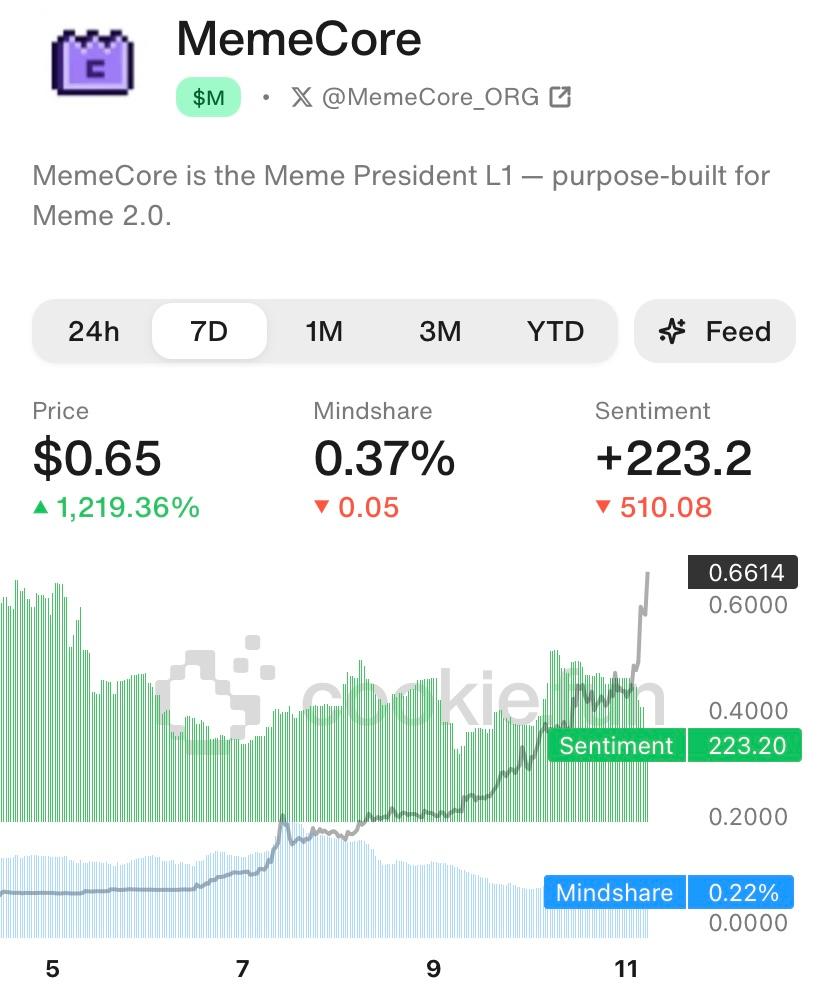Select the 7D timeframe tab
828x998 pixels.
pos(209,331)
